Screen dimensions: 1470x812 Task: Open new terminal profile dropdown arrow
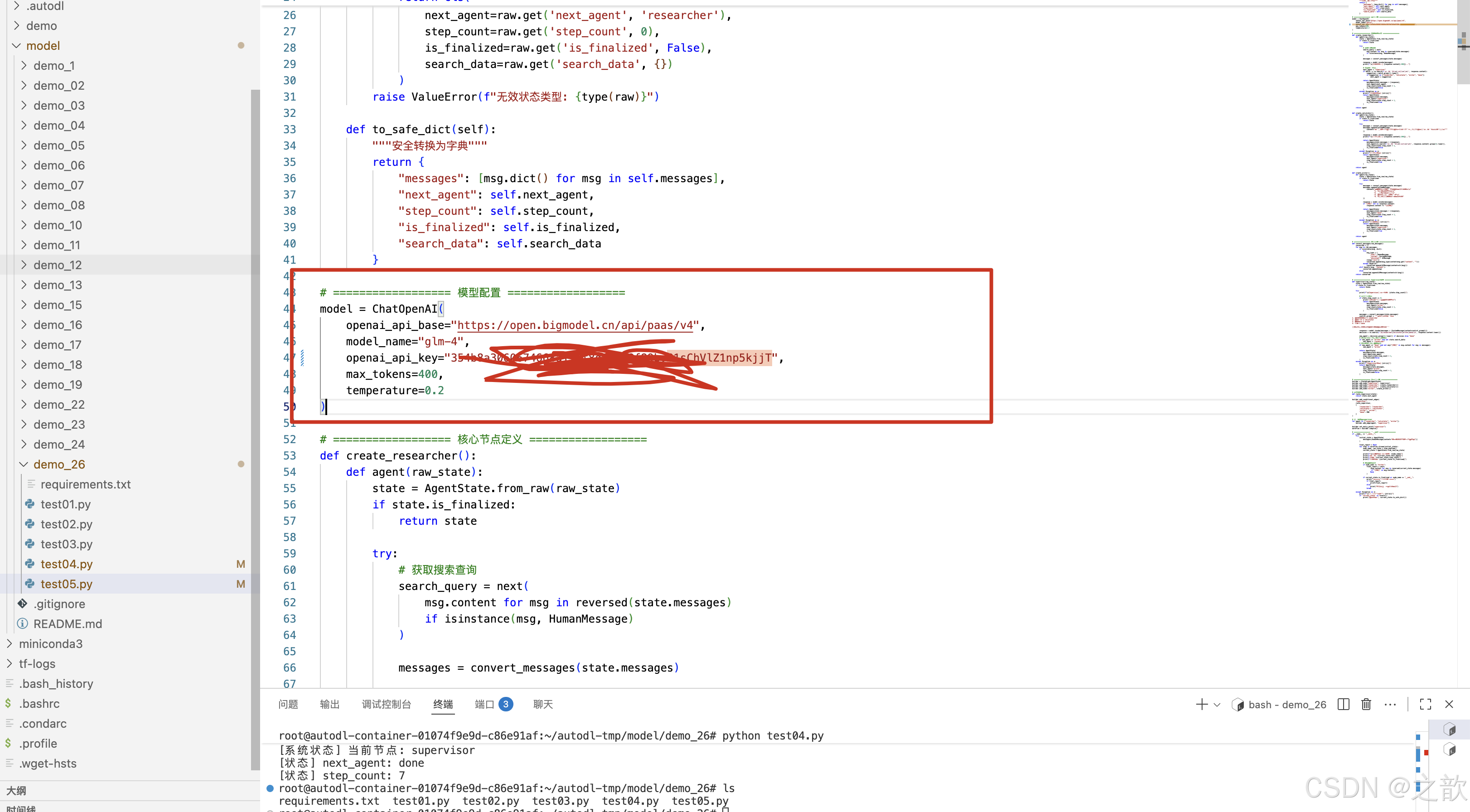[1217, 705]
